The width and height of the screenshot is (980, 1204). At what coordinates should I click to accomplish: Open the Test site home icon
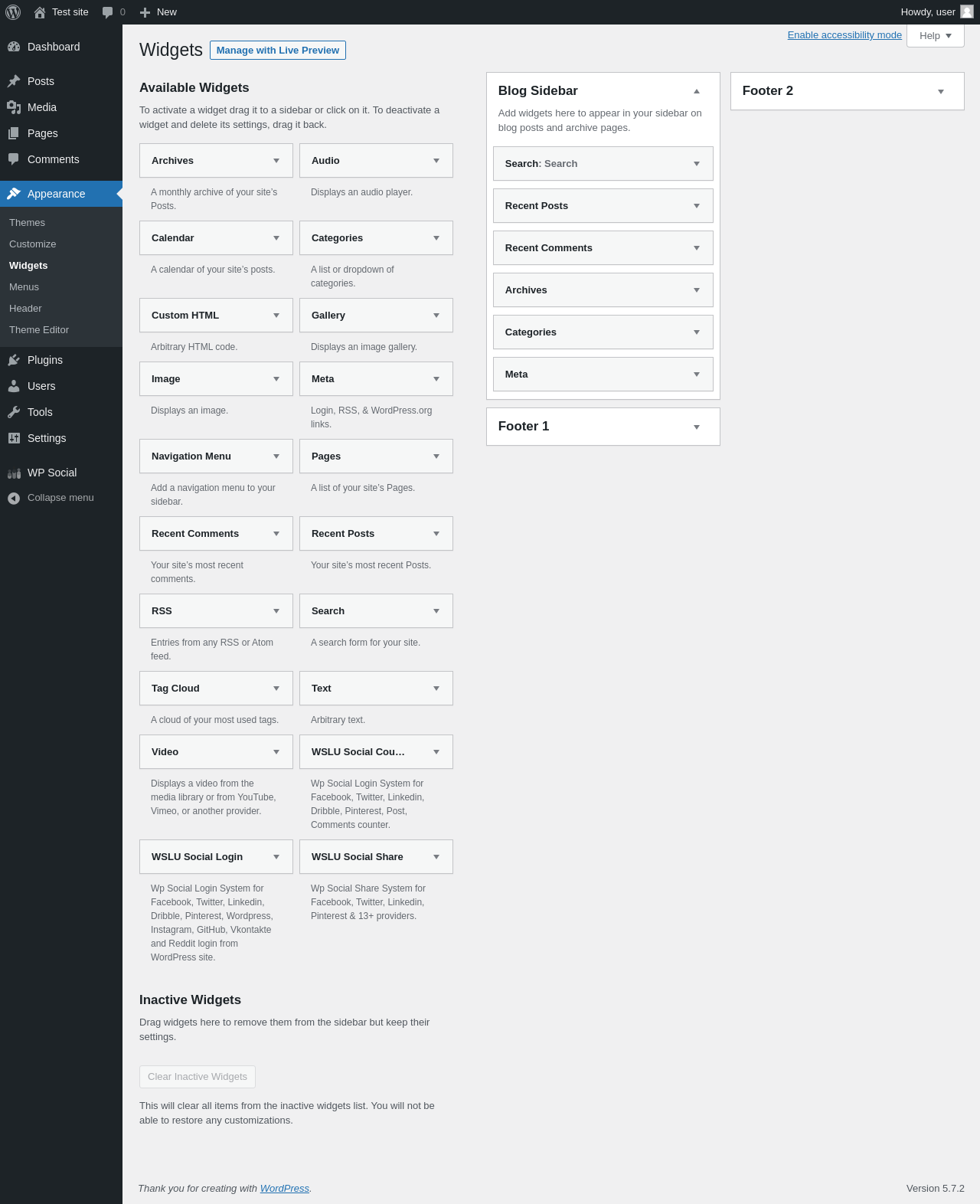point(40,12)
